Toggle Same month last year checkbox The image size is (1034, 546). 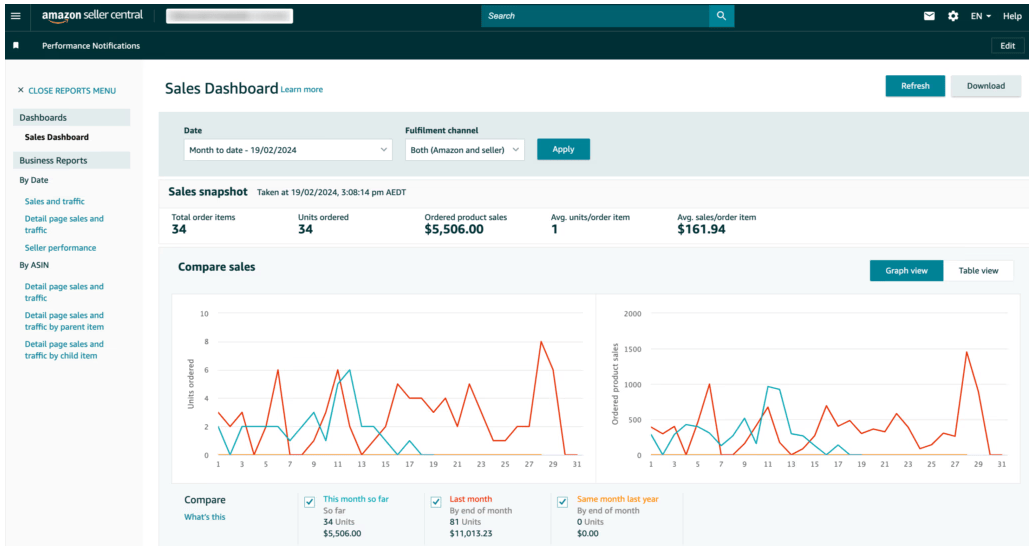[563, 502]
